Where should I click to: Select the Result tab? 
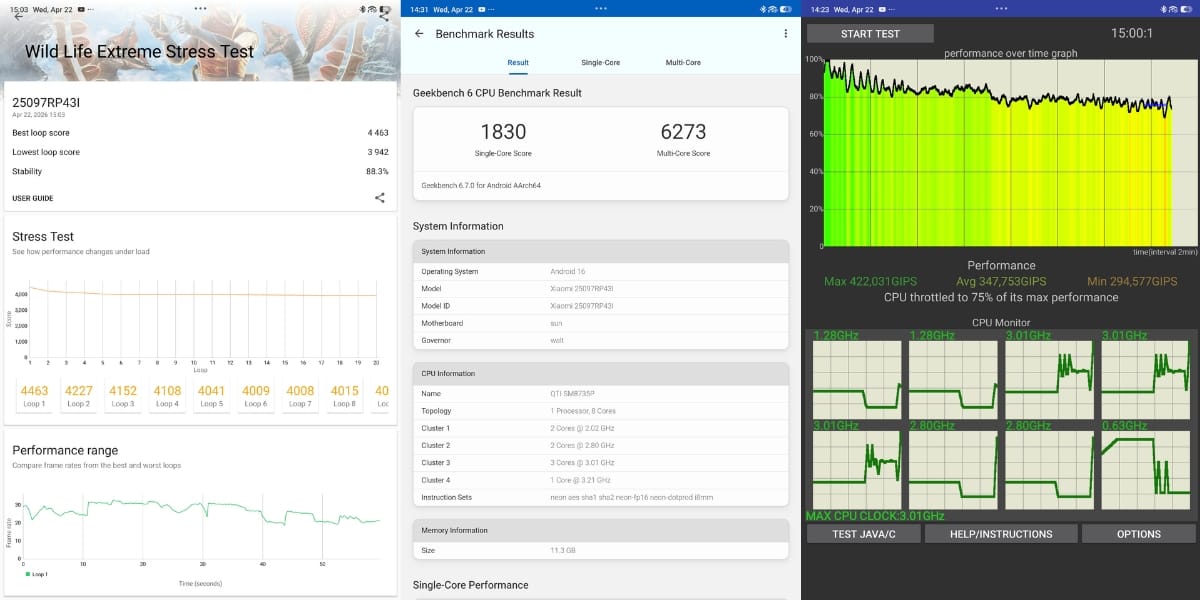[x=517, y=61]
